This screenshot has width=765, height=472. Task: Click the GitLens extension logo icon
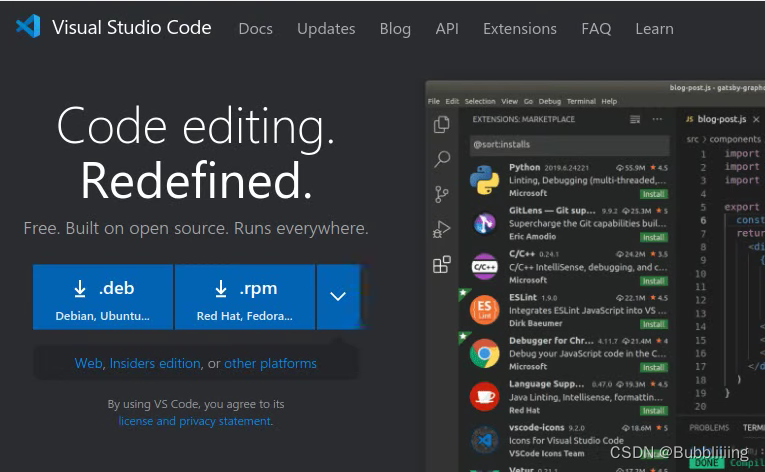pos(484,224)
